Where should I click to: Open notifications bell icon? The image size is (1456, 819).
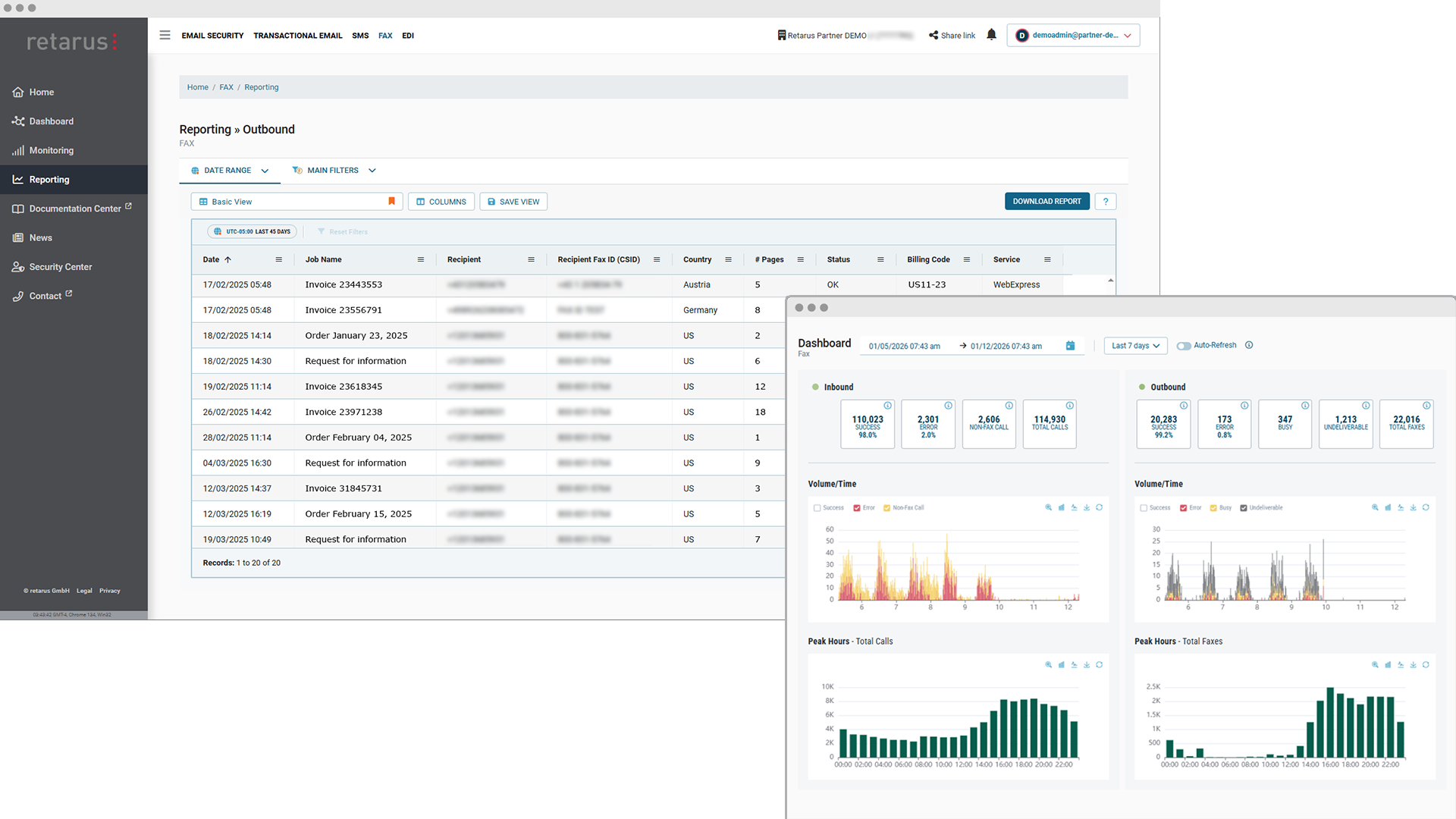click(x=991, y=35)
